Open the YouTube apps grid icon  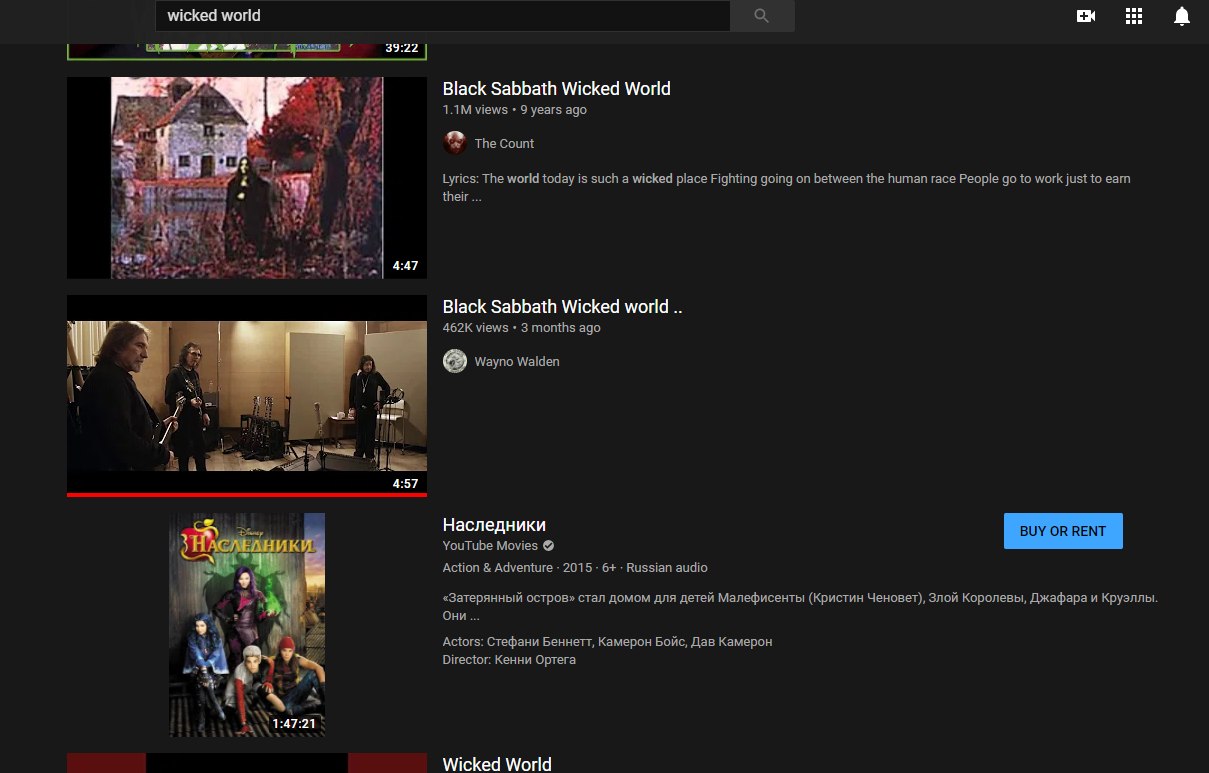point(1134,16)
